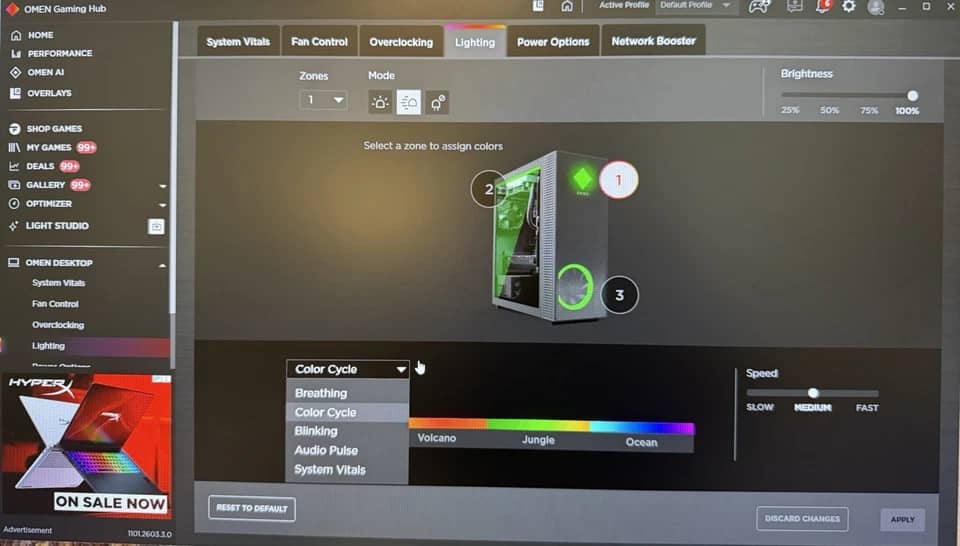Open settings gear in top bar
960x546 pixels.
tap(849, 6)
